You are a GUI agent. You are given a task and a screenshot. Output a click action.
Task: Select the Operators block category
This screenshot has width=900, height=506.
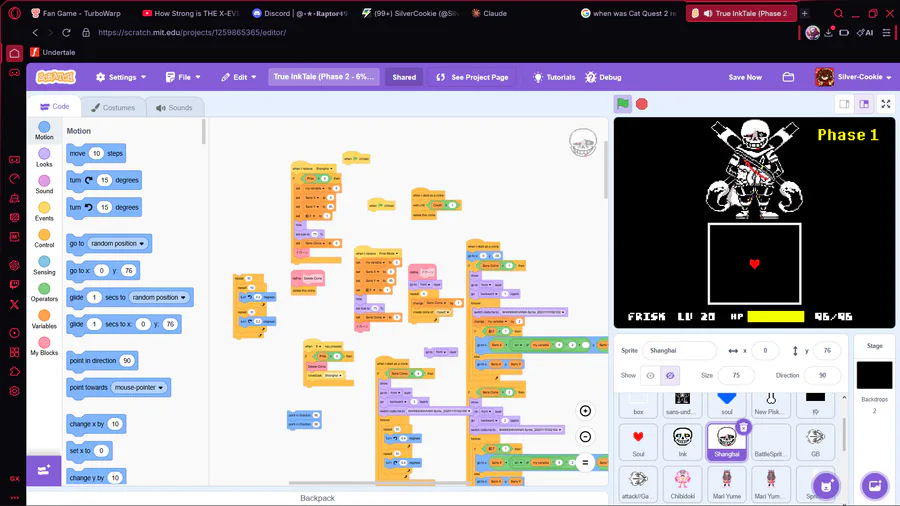44,292
